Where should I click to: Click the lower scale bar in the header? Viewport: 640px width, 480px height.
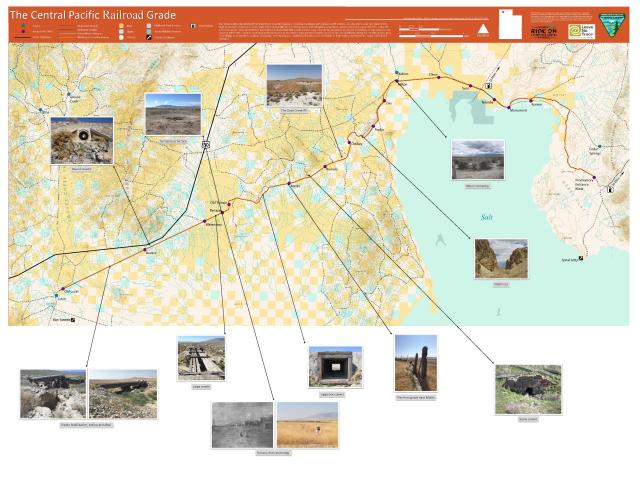point(432,36)
